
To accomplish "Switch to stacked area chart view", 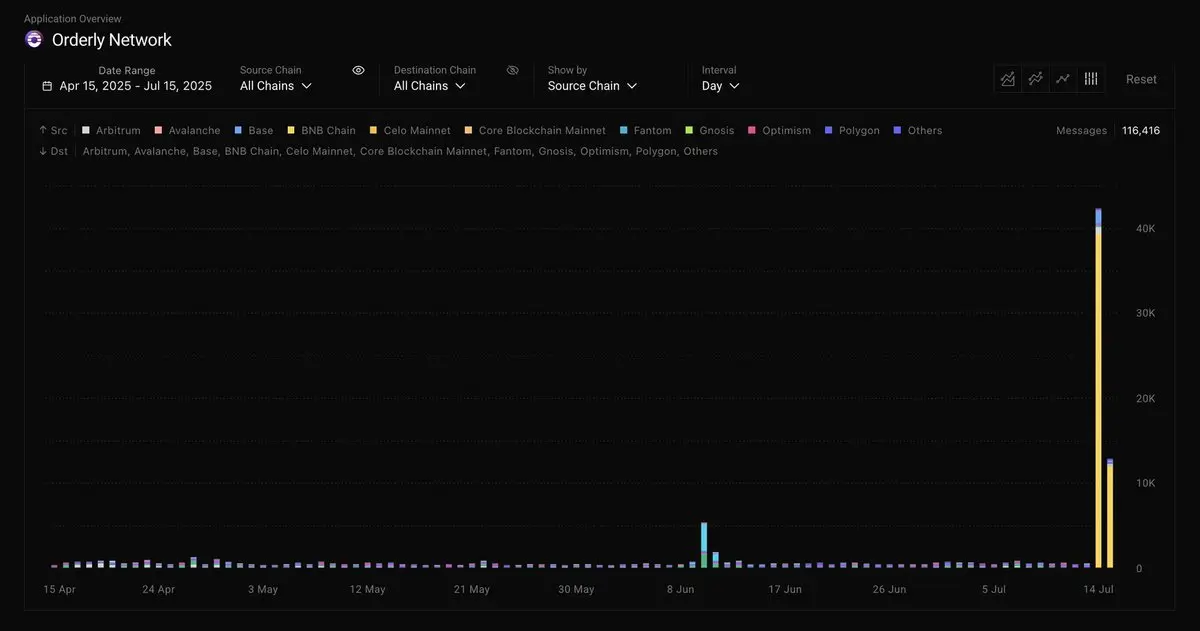I will [1008, 79].
